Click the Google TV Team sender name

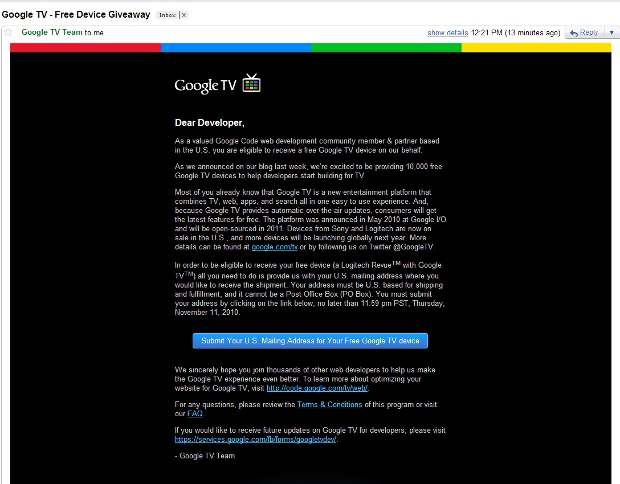[x=52, y=32]
